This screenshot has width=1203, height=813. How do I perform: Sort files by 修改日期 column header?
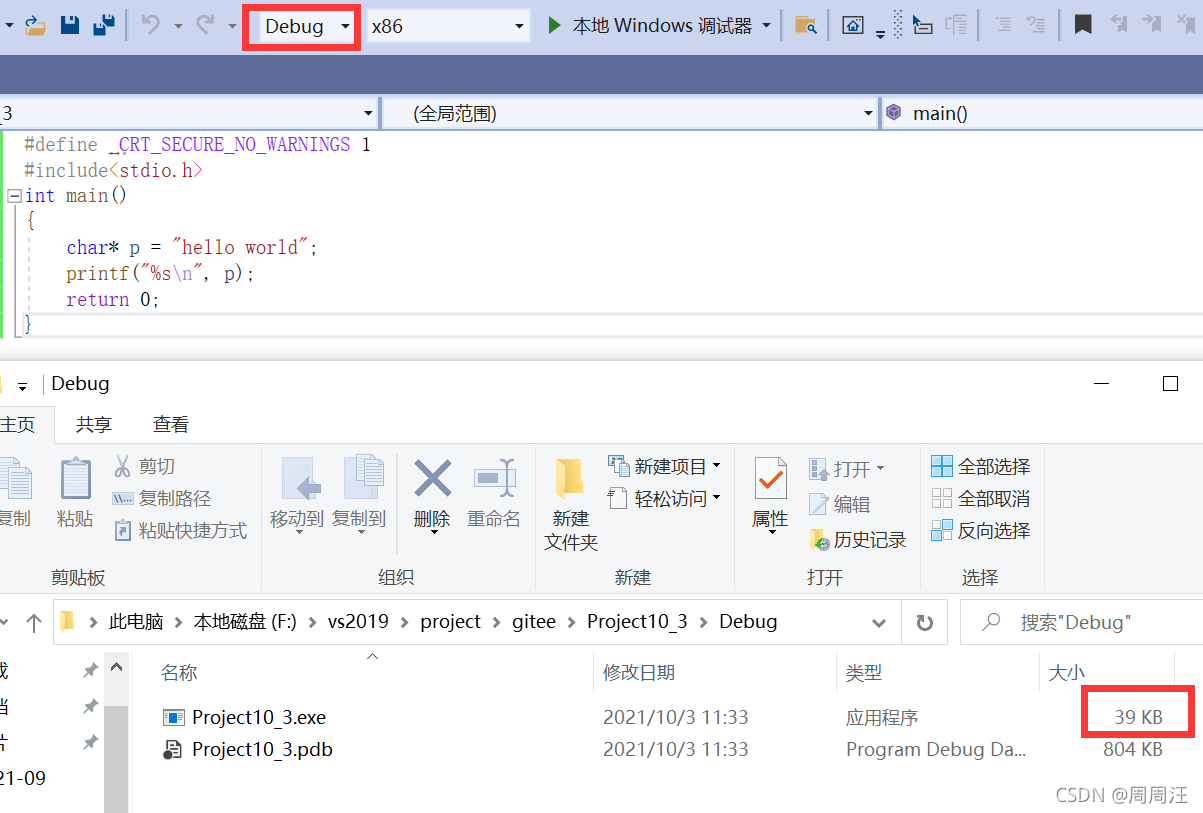639,673
